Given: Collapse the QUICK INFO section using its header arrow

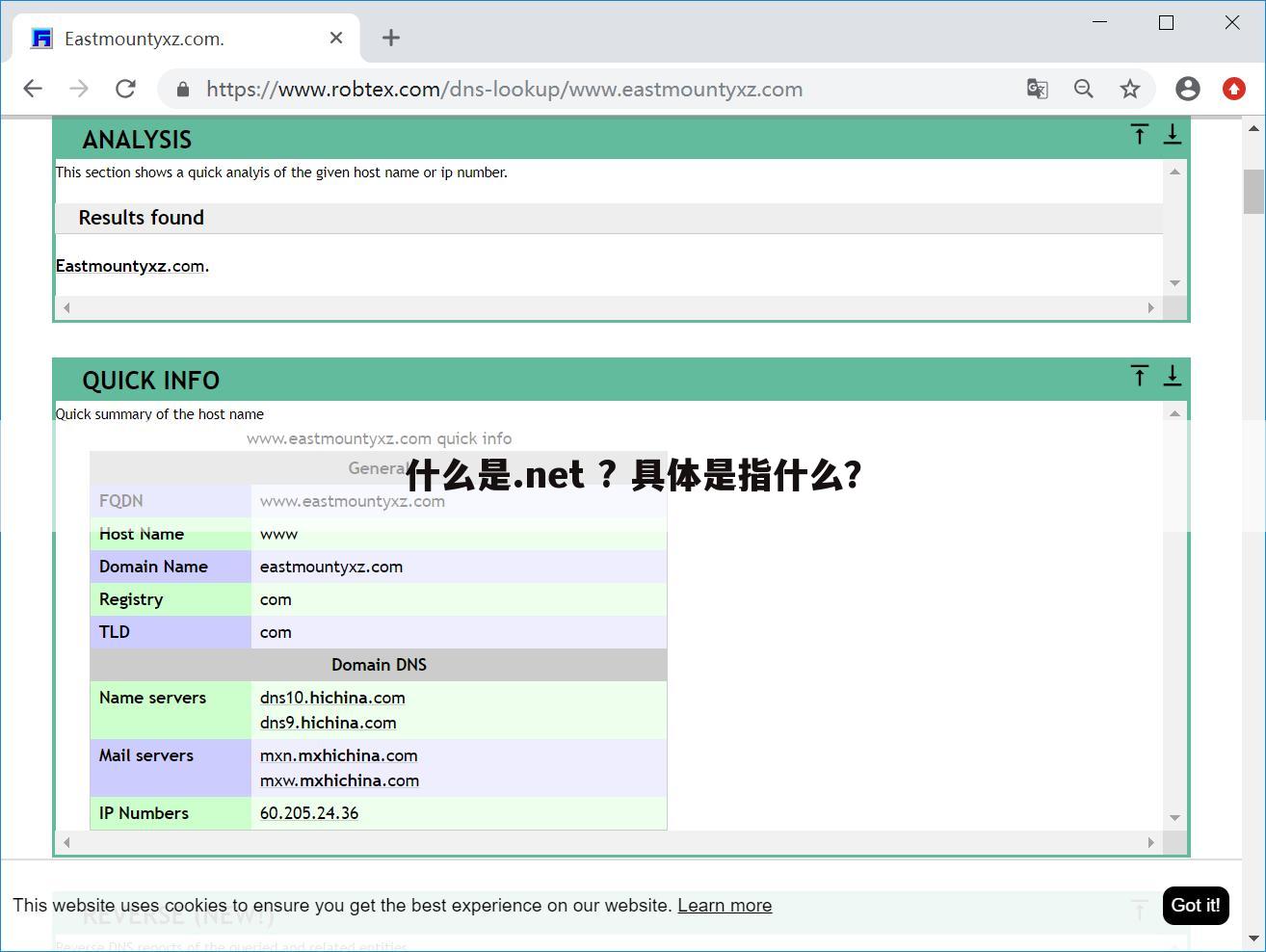Looking at the screenshot, I should (1140, 376).
